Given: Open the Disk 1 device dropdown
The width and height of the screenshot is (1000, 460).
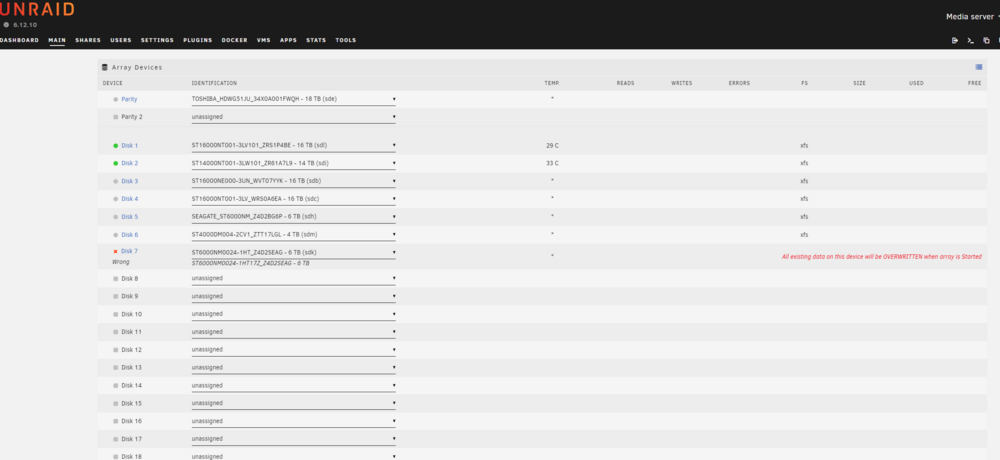Looking at the screenshot, I should point(293,145).
